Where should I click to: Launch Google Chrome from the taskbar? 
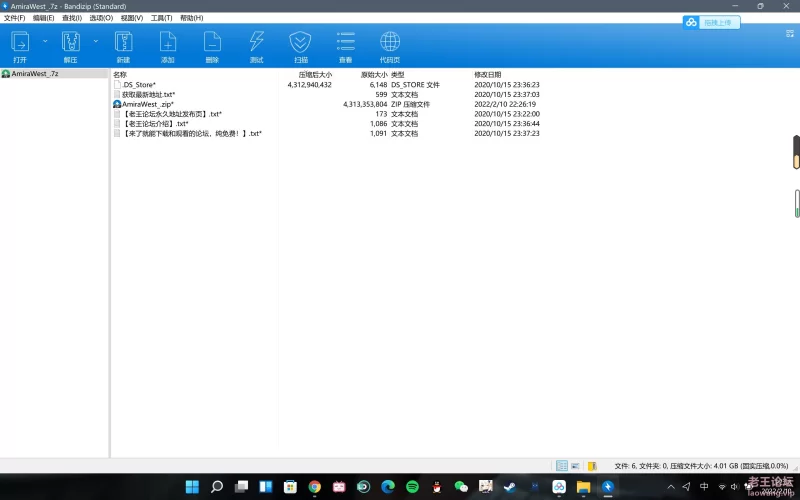pyautogui.click(x=315, y=487)
